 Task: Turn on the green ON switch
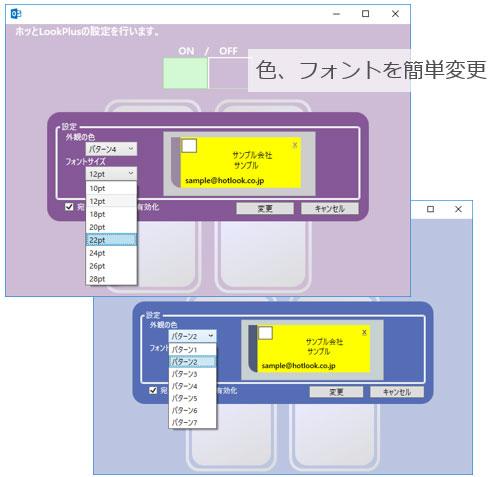pos(185,73)
